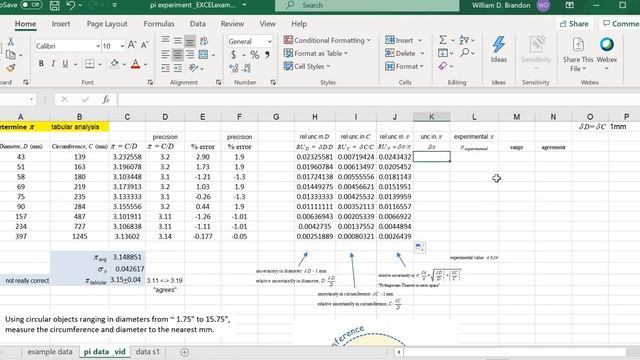Click the Increase Decimal icon
The height and width of the screenshot is (360, 640).
(x=234, y=68)
